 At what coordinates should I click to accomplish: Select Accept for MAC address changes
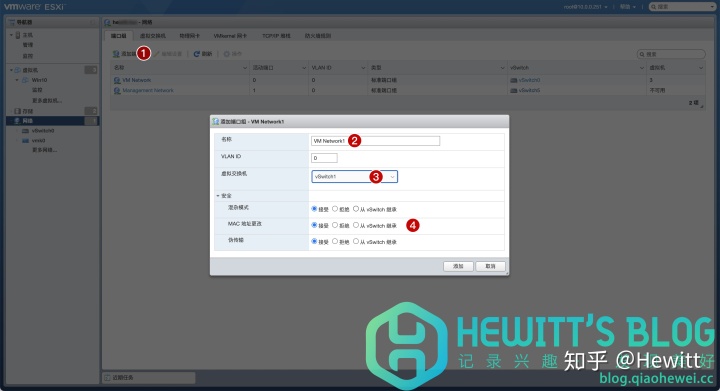pos(315,225)
